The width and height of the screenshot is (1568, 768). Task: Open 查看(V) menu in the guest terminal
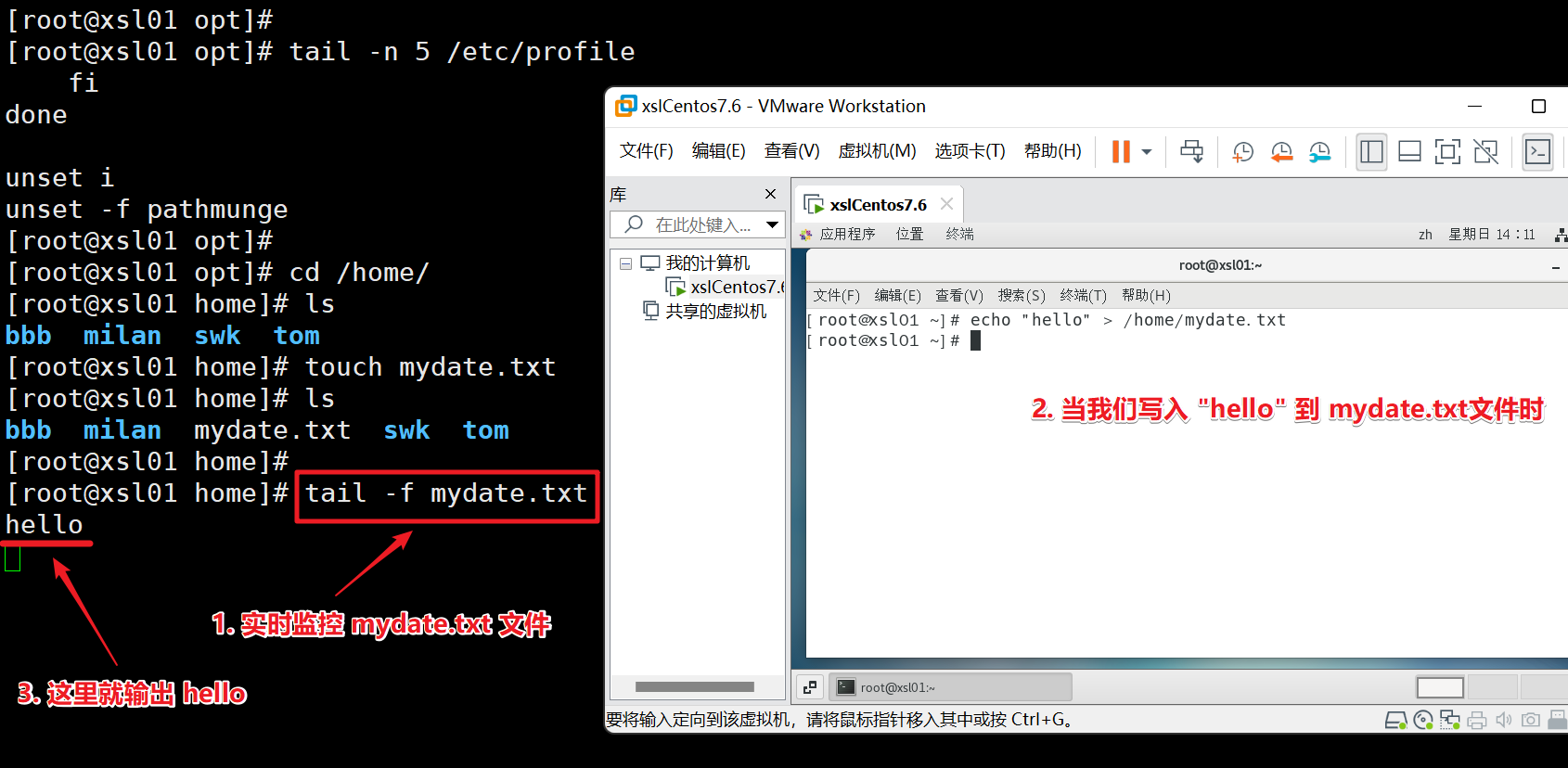[959, 296]
